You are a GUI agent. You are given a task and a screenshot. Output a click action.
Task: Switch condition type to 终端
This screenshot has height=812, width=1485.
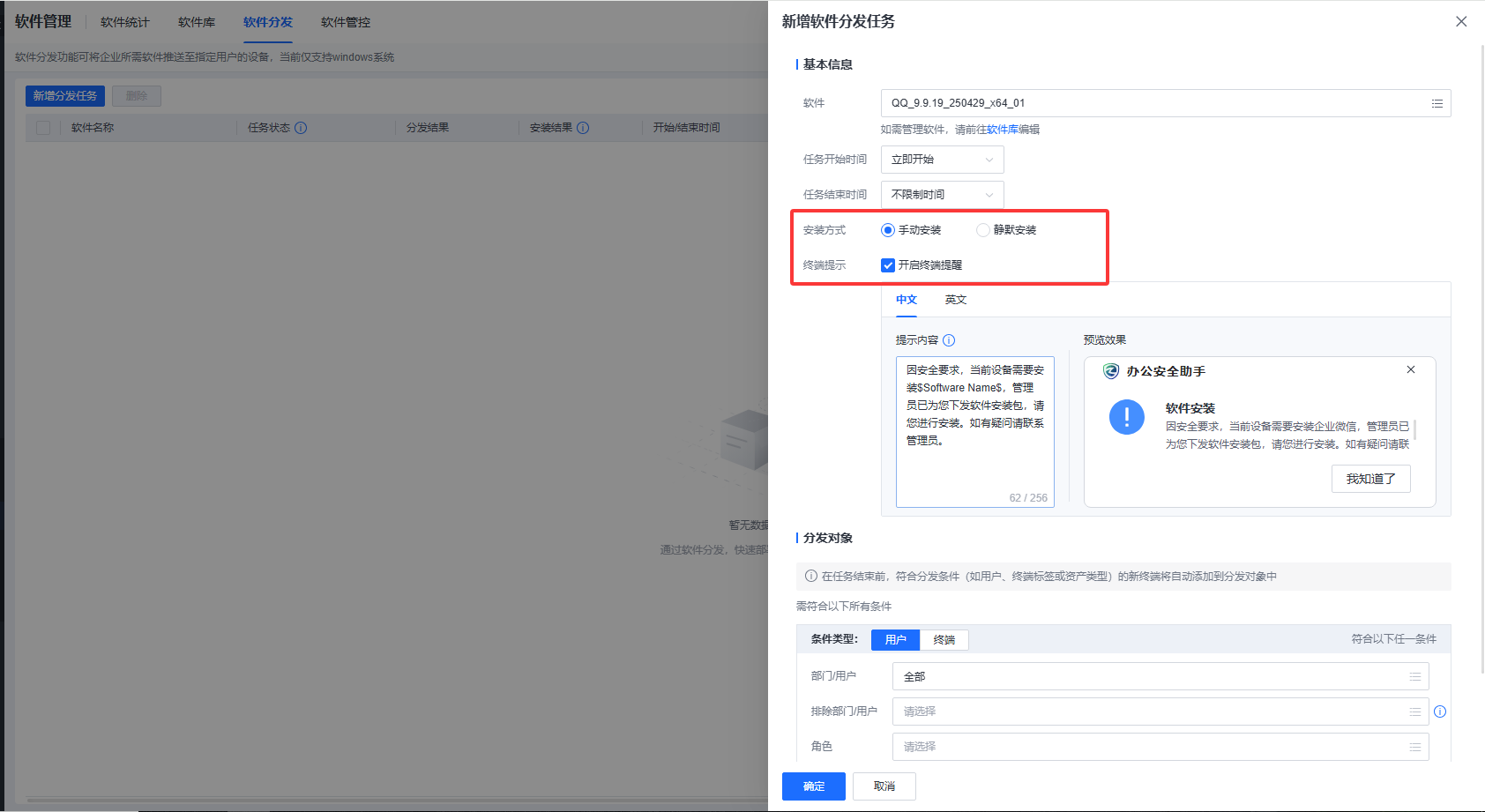pos(944,640)
